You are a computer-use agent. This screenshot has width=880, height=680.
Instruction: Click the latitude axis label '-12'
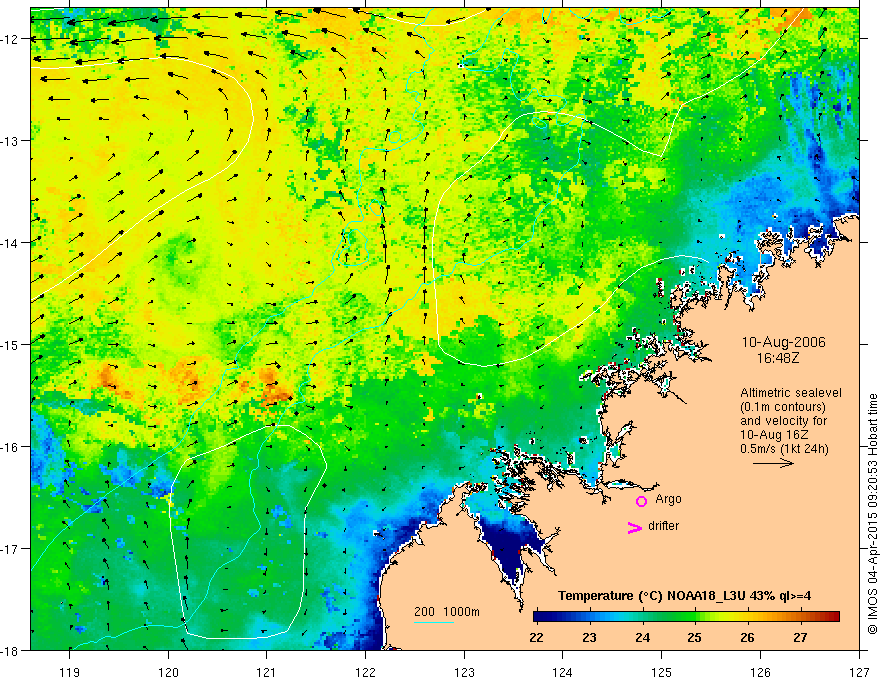pyautogui.click(x=11, y=39)
